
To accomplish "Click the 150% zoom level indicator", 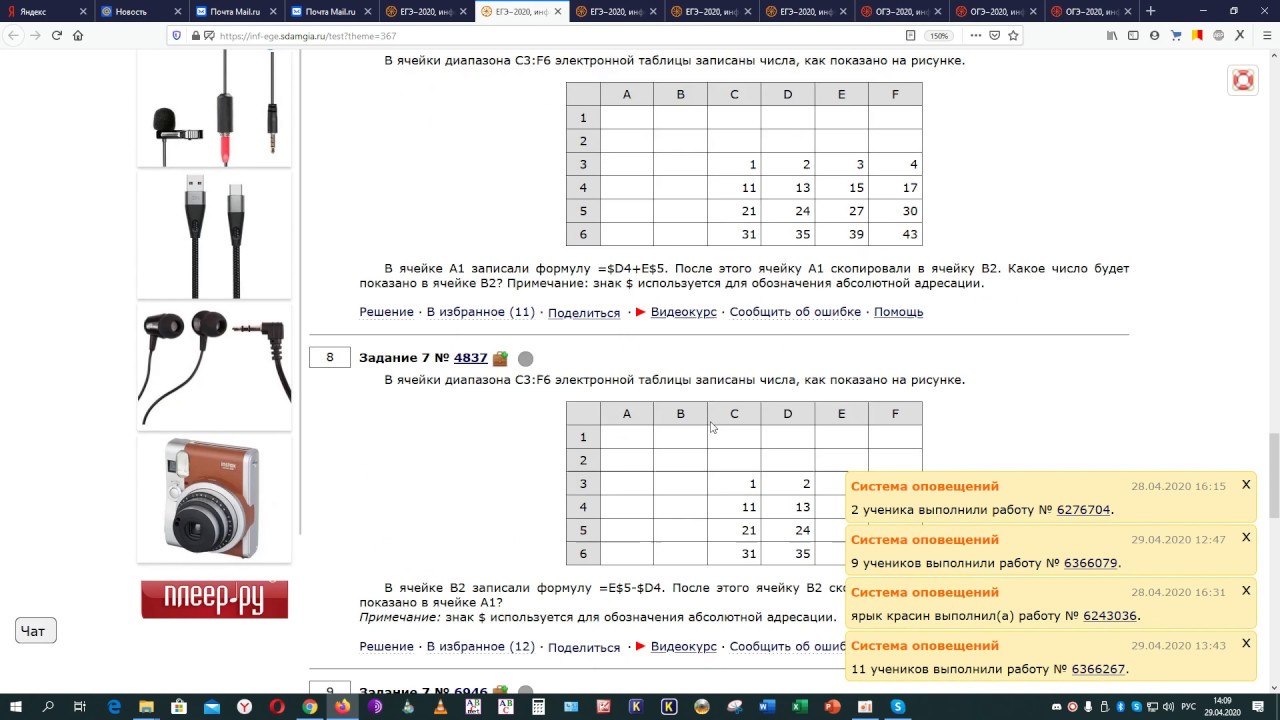I will pos(938,35).
